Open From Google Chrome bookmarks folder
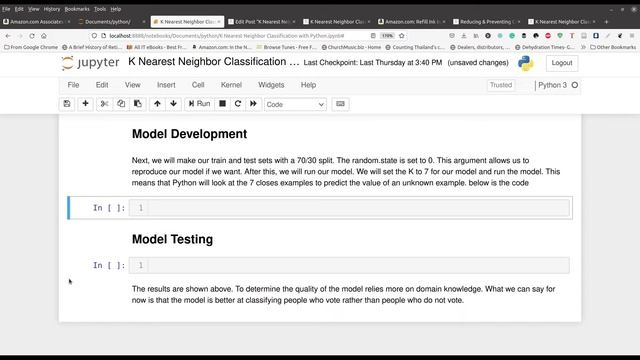The image size is (640, 360). click(31, 47)
